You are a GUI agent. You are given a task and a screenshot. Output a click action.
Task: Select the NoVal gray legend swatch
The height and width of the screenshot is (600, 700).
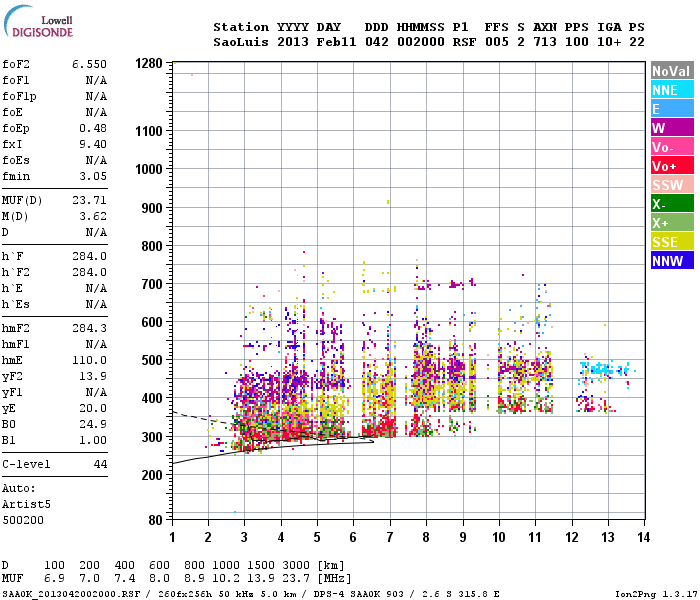pyautogui.click(x=672, y=71)
